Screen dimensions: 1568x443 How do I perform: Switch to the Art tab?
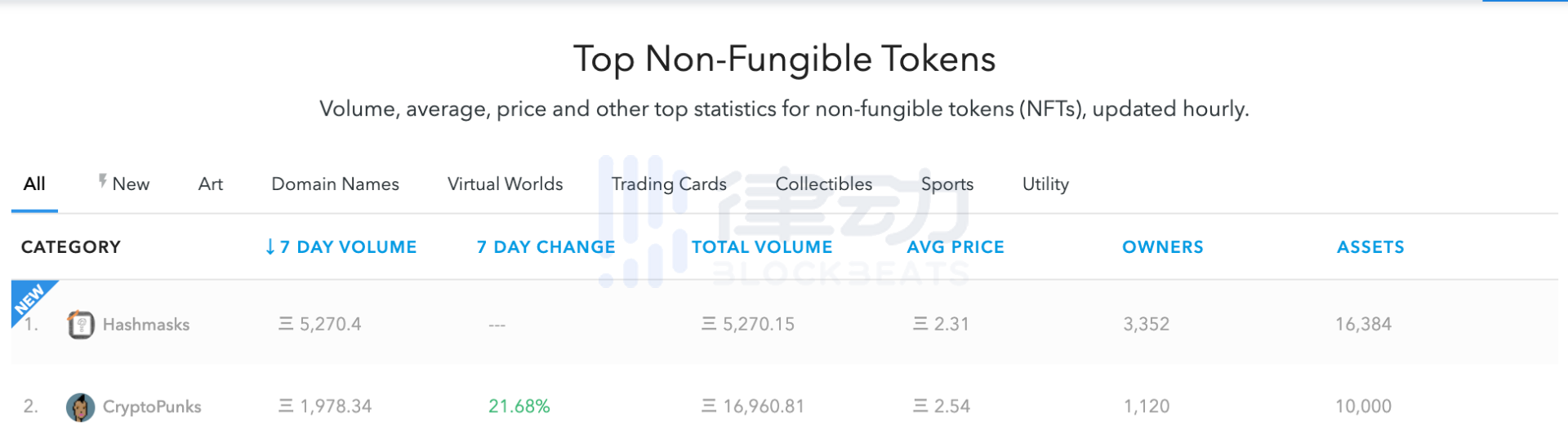tap(211, 184)
